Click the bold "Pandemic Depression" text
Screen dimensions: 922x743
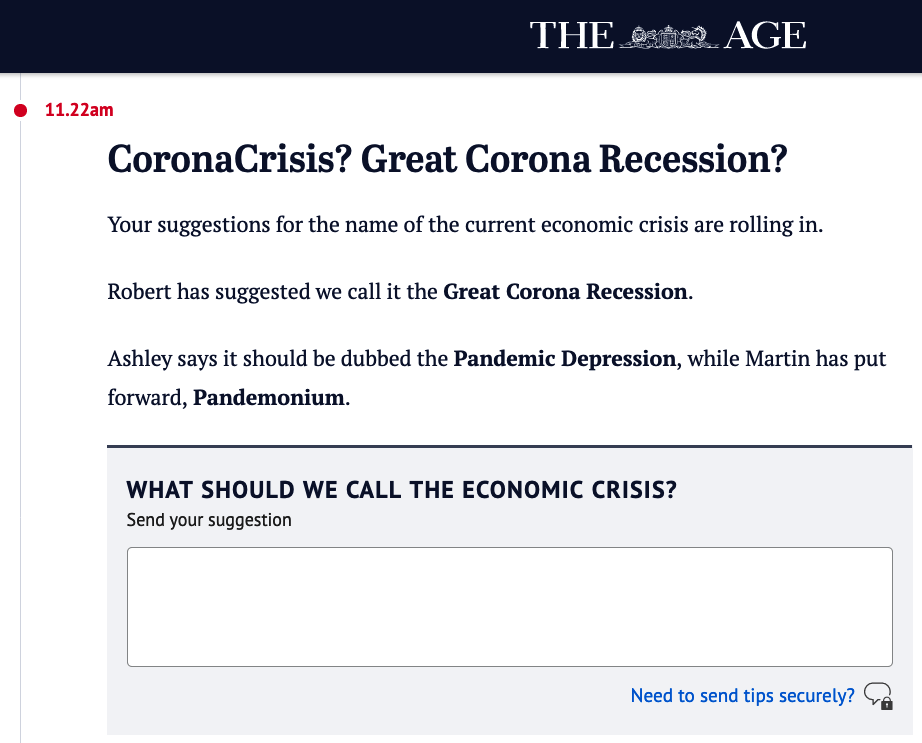pyautogui.click(x=564, y=358)
